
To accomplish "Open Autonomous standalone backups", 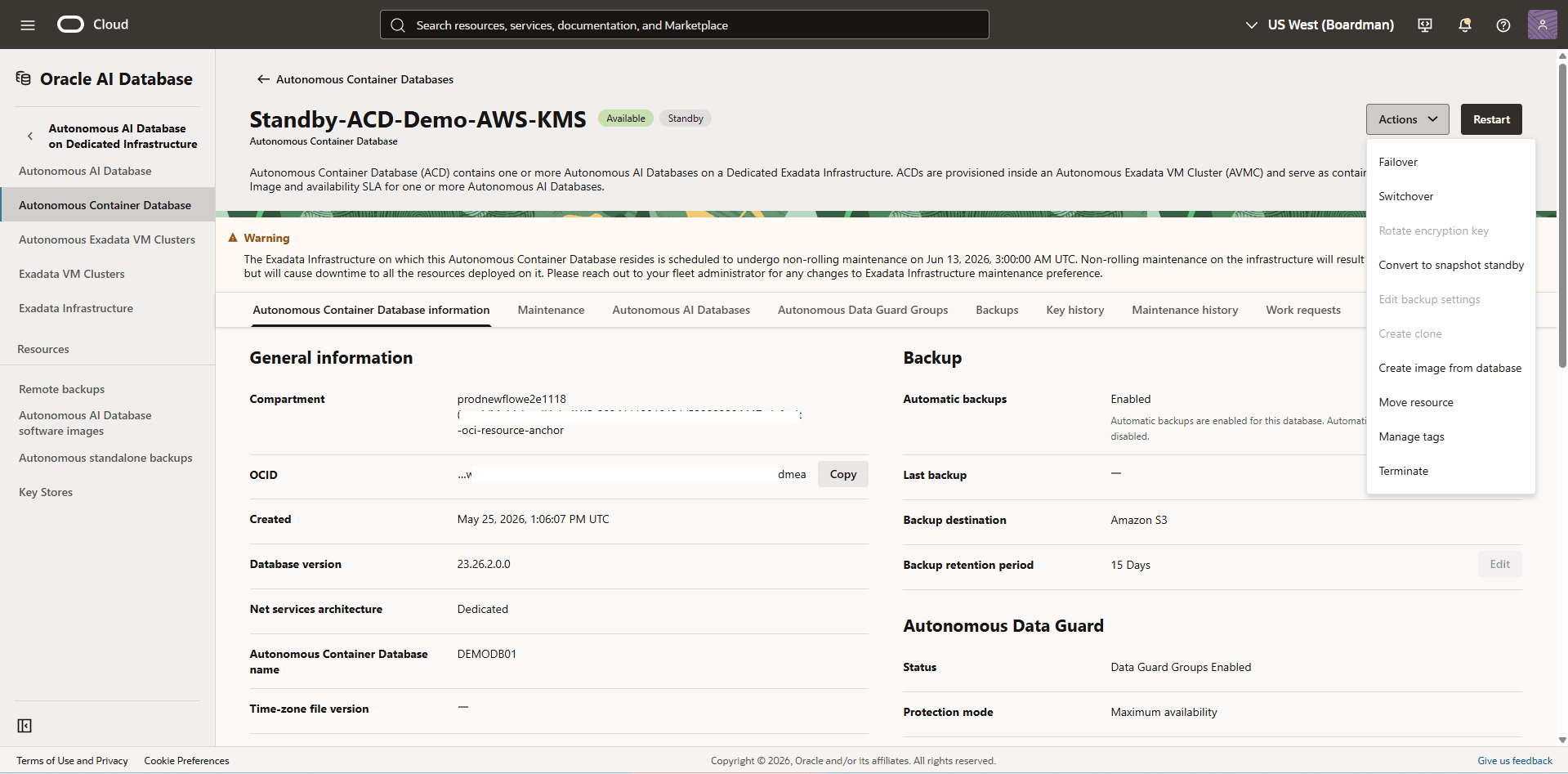I will click(105, 458).
